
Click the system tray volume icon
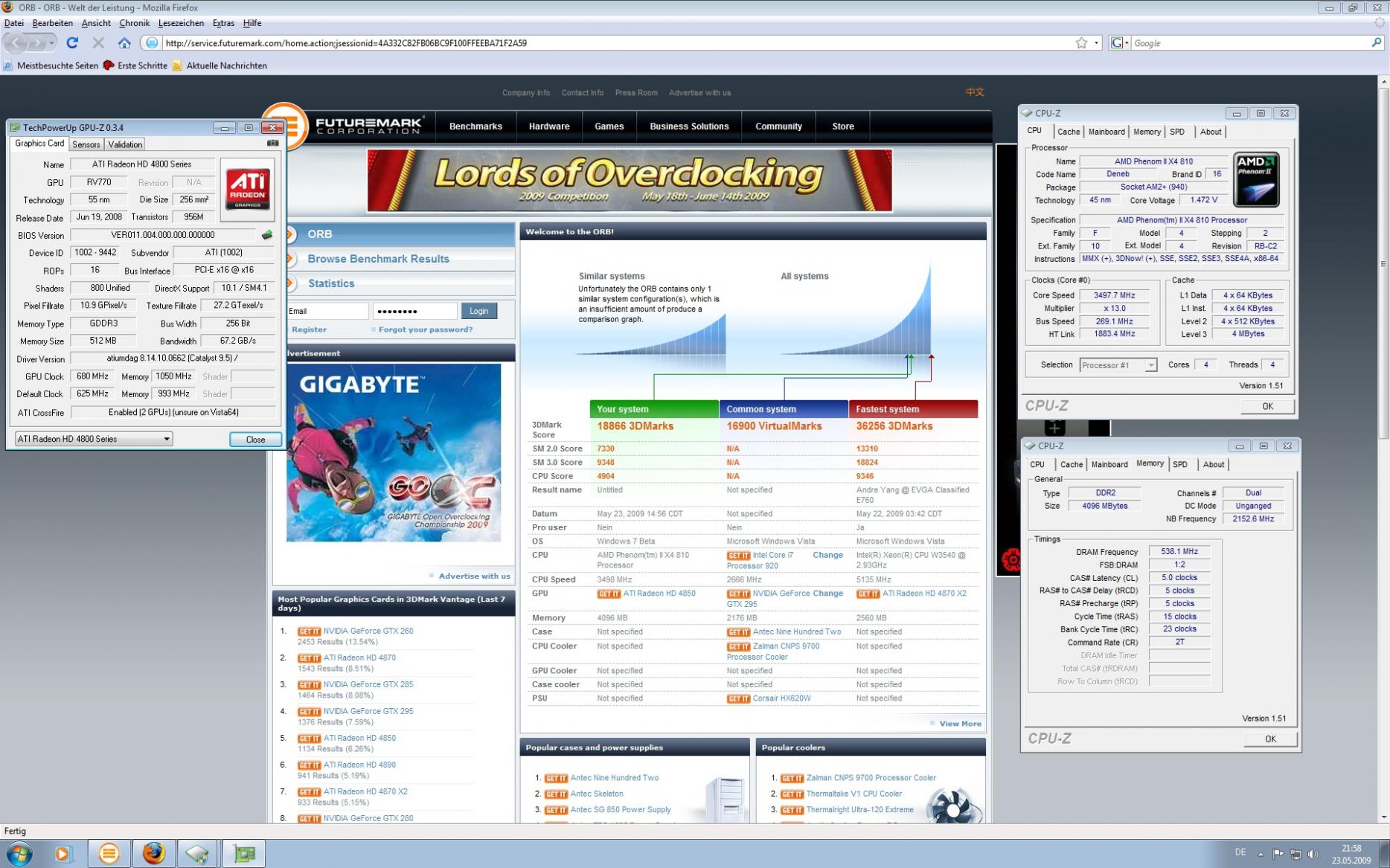(1313, 854)
